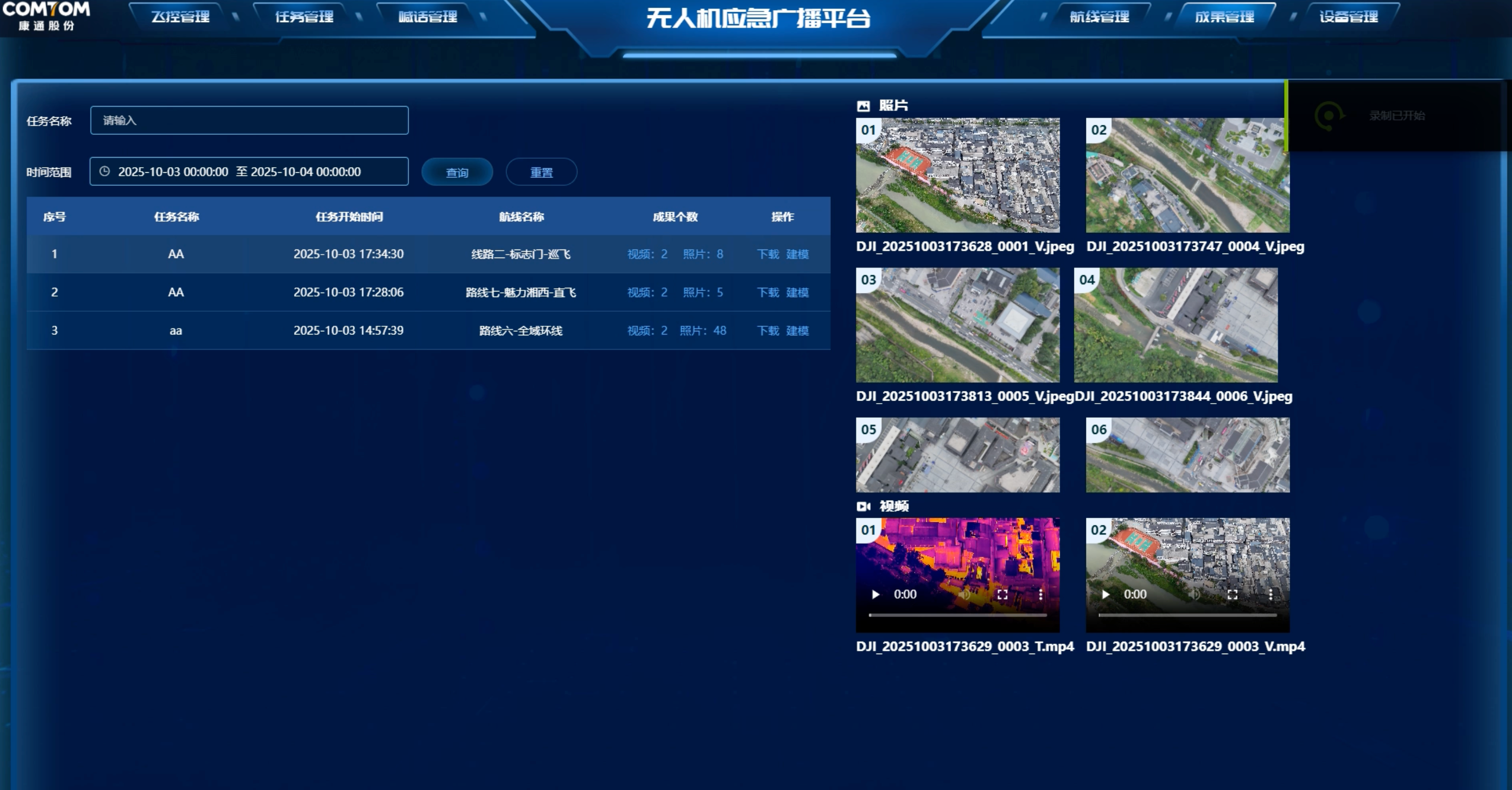This screenshot has height=790, width=1512.
Task: Click the 查询 search button
Action: (x=457, y=172)
